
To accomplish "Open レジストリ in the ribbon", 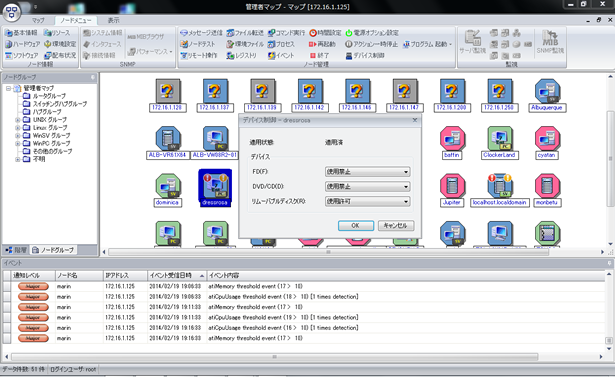I will [x=241, y=56].
